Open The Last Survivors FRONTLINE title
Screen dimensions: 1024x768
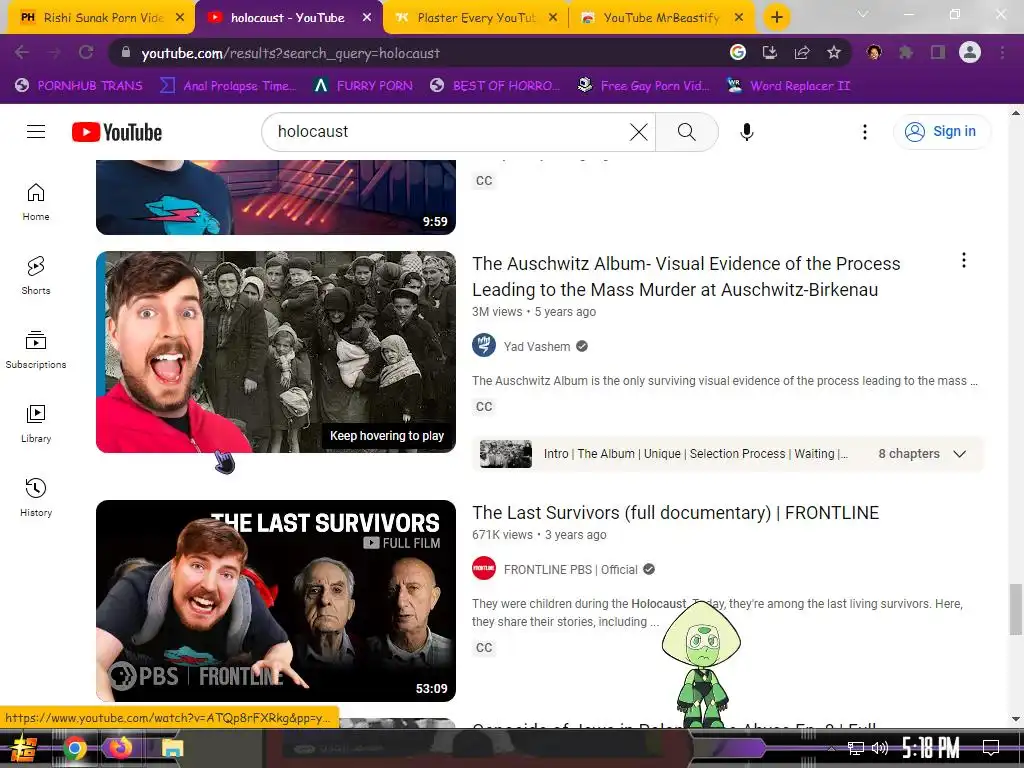coord(675,513)
